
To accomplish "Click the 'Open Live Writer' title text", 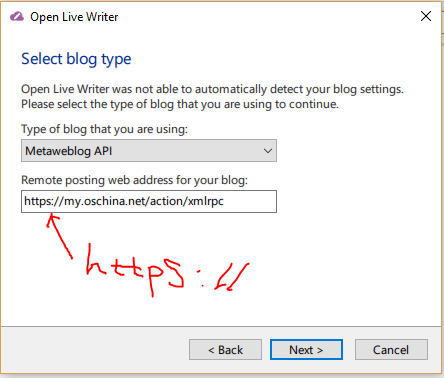I will [x=74, y=17].
